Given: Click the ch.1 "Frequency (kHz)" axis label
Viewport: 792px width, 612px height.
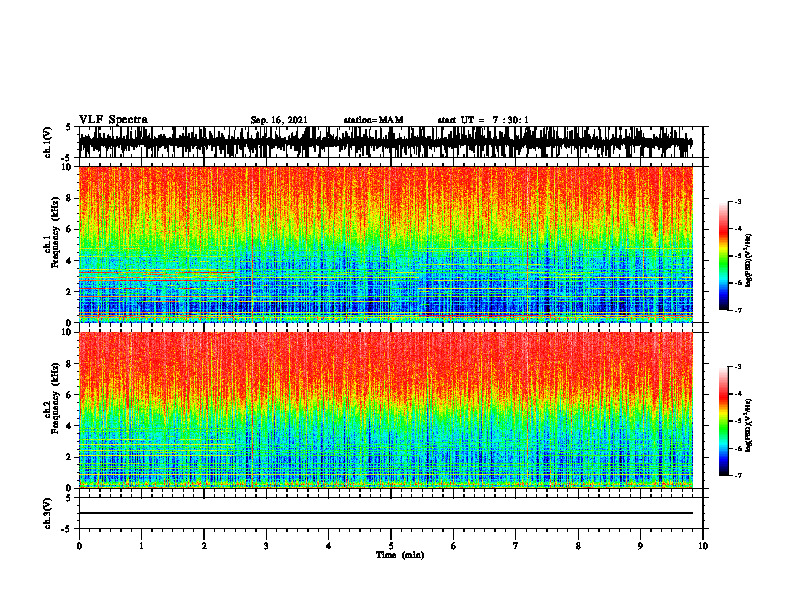Looking at the screenshot, I should (55, 233).
